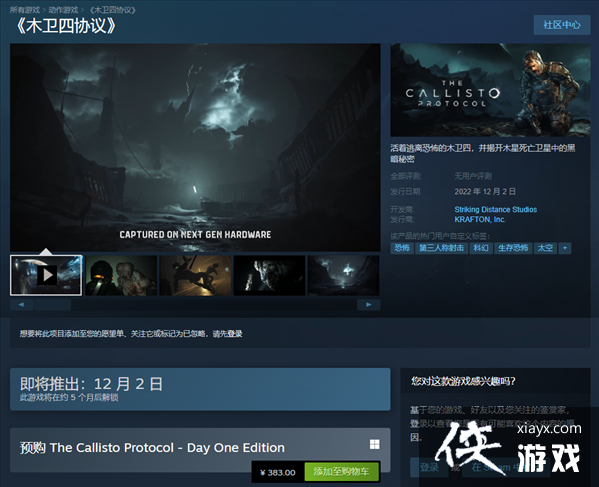Image resolution: width=599 pixels, height=487 pixels.
Task: Open the 社区中心 community hub button
Action: point(562,25)
